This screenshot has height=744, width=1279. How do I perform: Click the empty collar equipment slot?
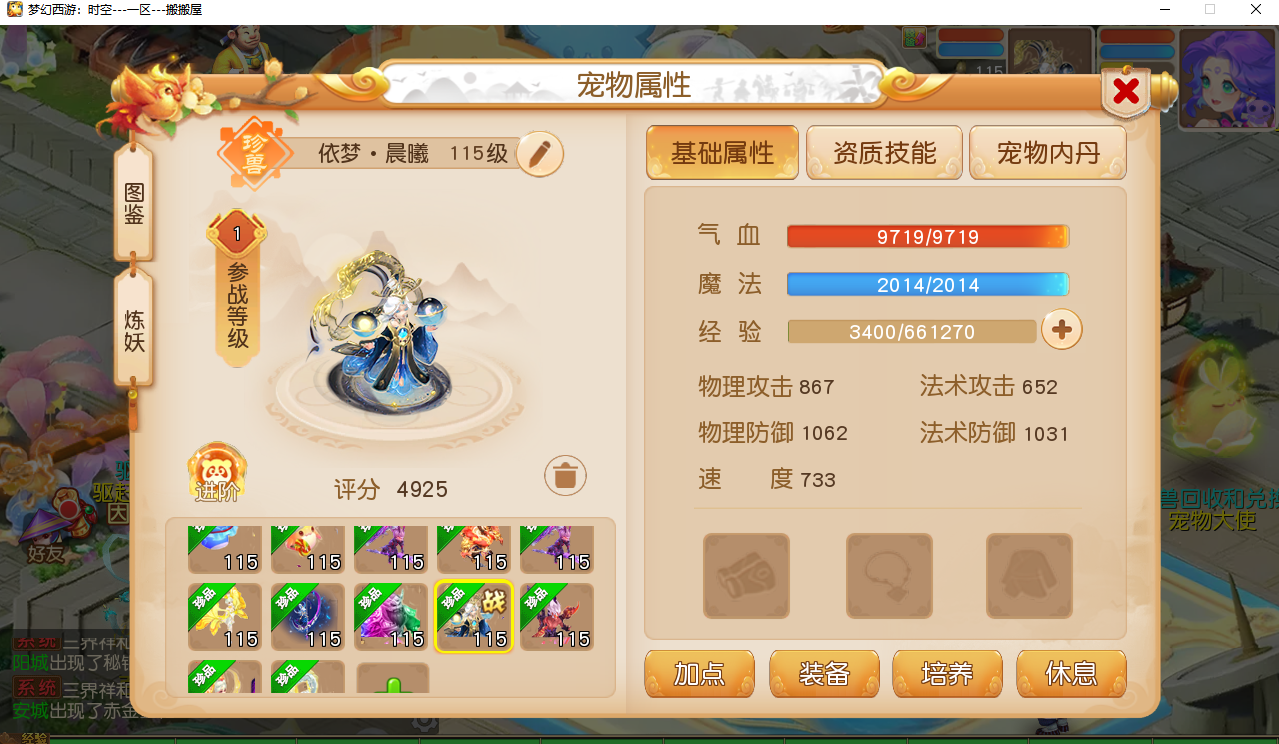[x=746, y=576]
